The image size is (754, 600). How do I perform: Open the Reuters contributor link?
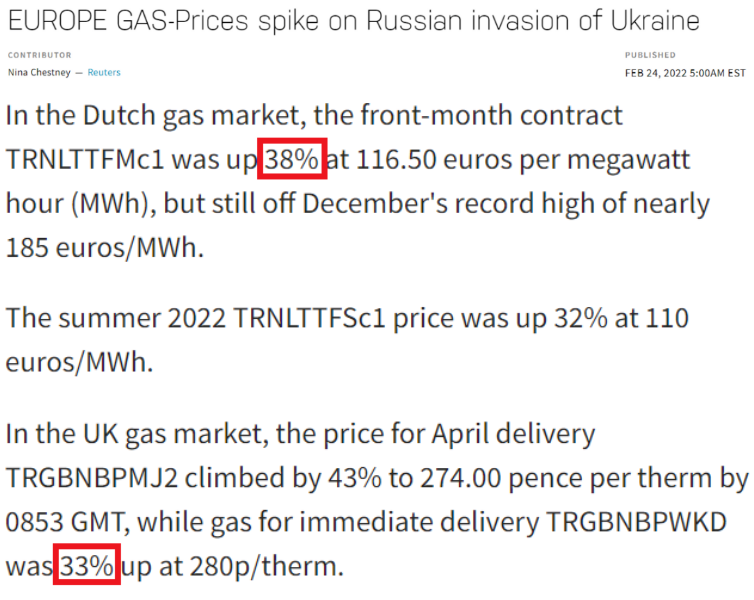point(104,73)
